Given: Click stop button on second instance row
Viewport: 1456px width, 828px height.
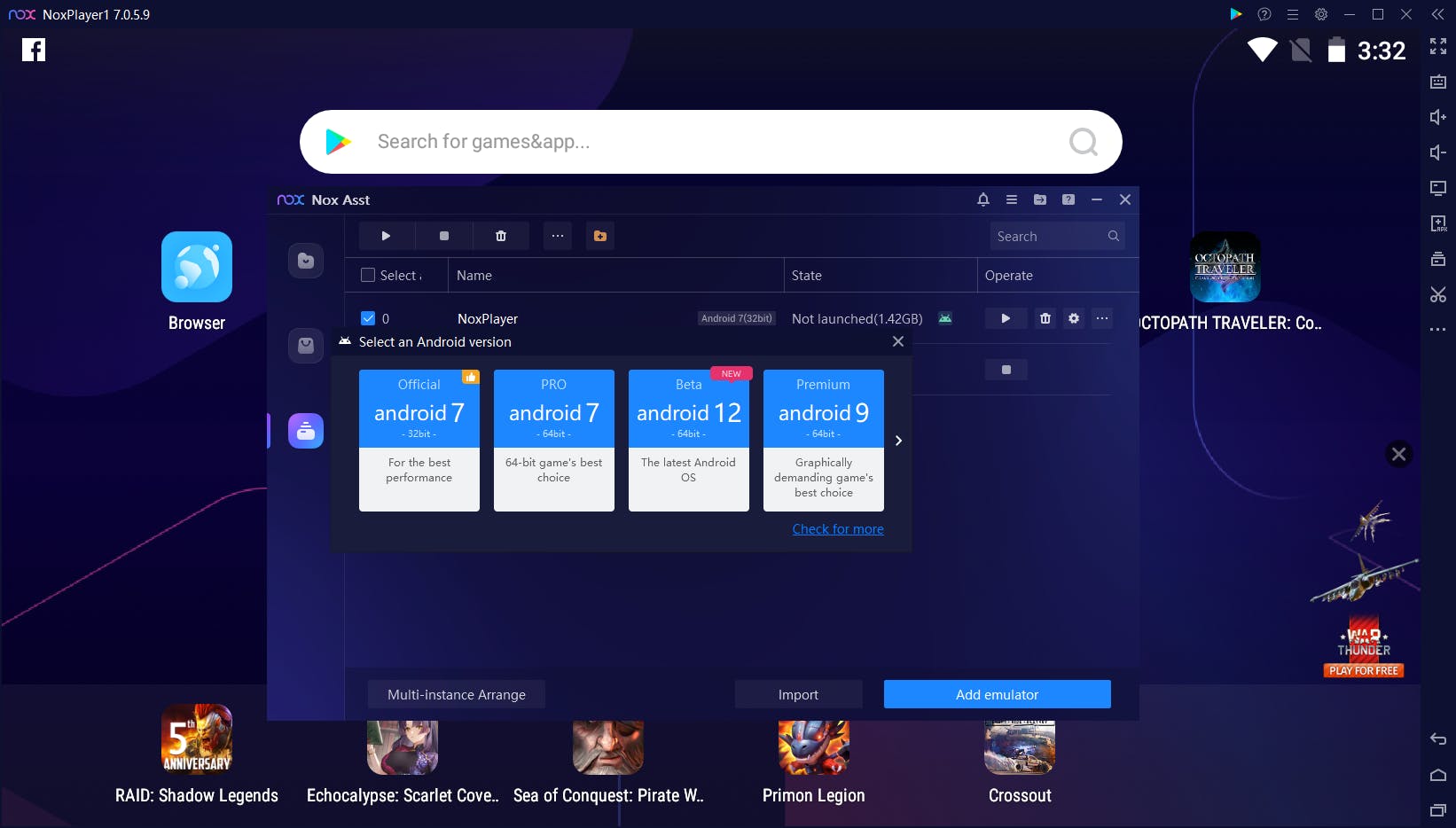Looking at the screenshot, I should pyautogui.click(x=1006, y=370).
